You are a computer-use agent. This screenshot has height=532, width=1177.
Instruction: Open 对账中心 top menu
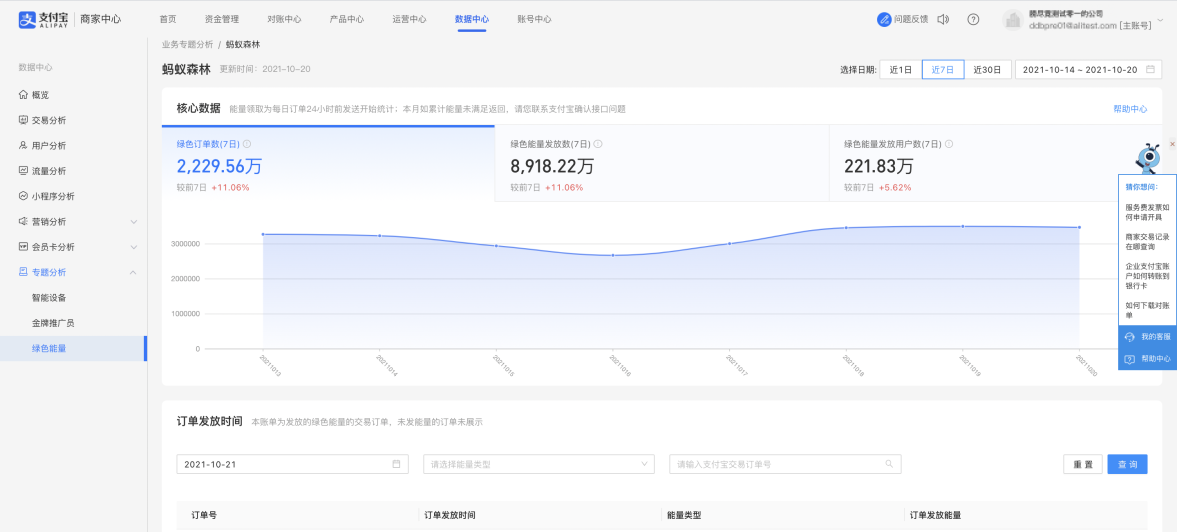tap(284, 20)
